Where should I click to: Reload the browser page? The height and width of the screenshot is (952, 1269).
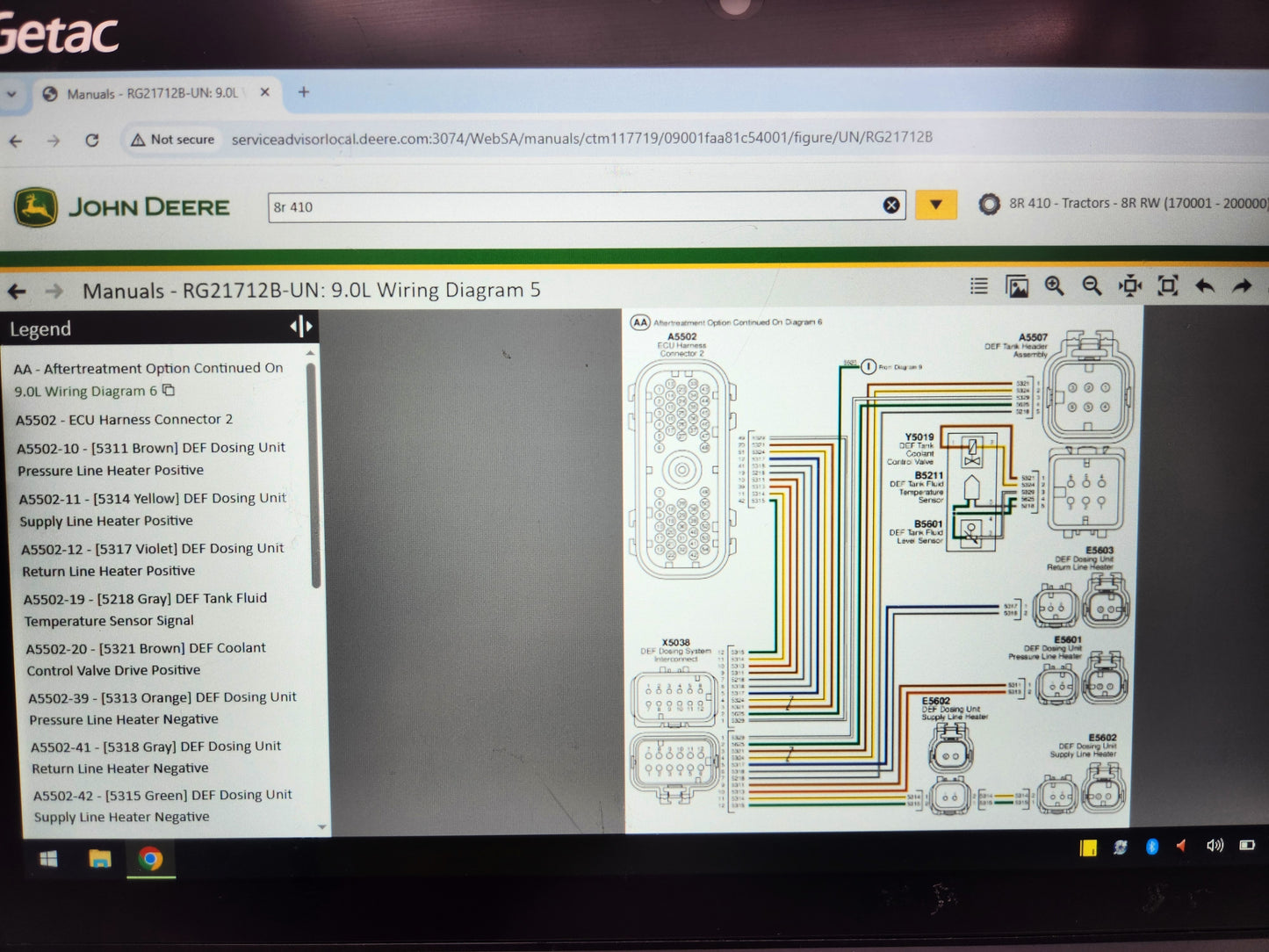[92, 141]
